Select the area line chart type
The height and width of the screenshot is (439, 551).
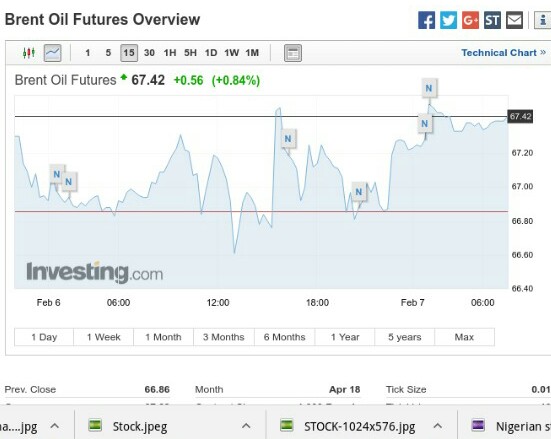click(x=53, y=53)
